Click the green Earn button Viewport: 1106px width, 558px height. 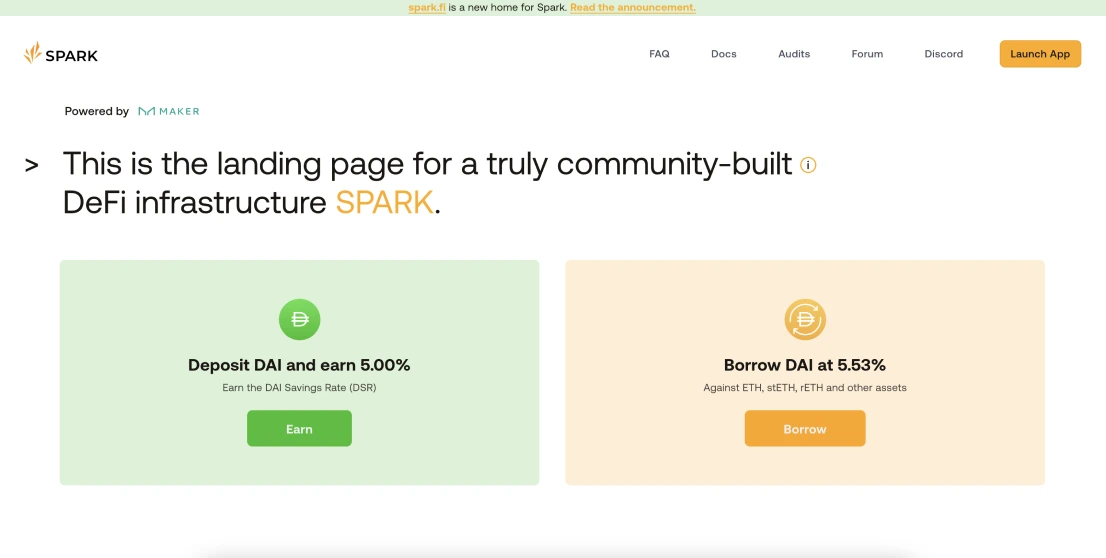point(299,428)
